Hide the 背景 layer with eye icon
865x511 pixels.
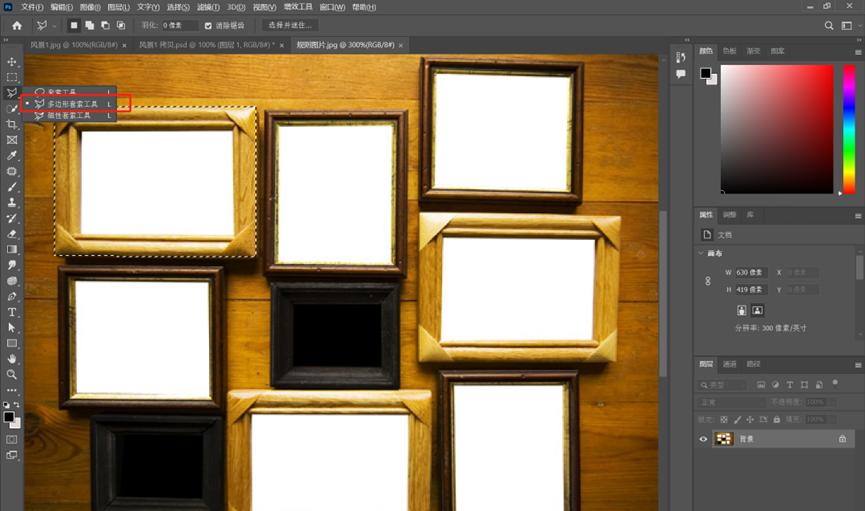coord(703,439)
